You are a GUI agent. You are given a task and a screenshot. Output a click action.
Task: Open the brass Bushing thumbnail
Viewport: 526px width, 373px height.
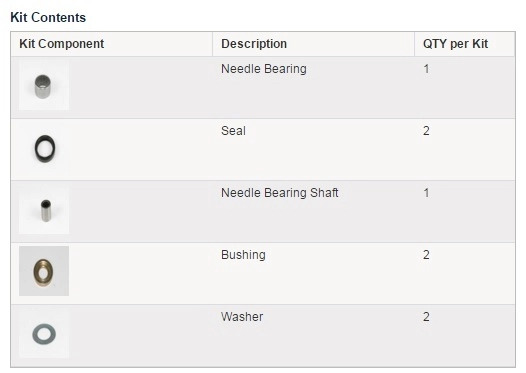tap(44, 271)
